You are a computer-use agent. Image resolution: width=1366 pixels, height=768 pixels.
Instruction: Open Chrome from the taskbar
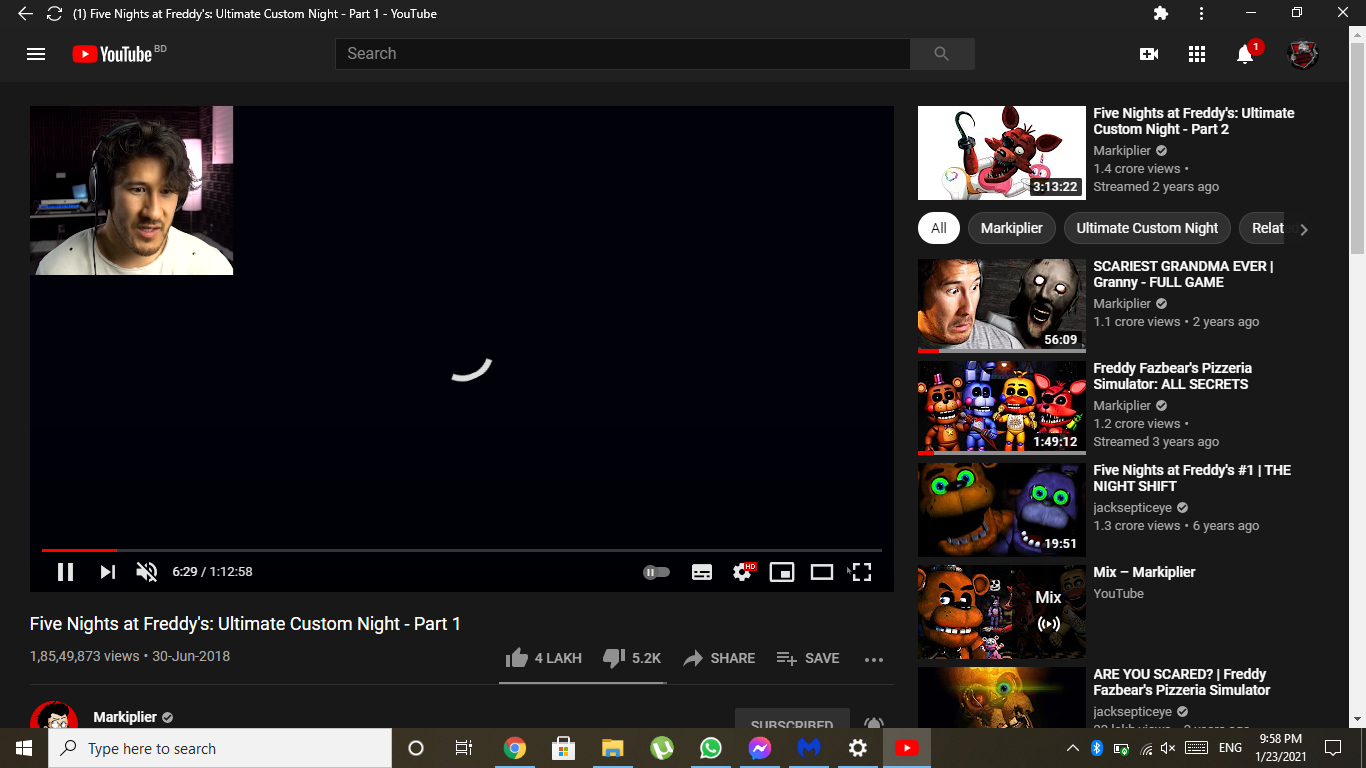click(515, 748)
